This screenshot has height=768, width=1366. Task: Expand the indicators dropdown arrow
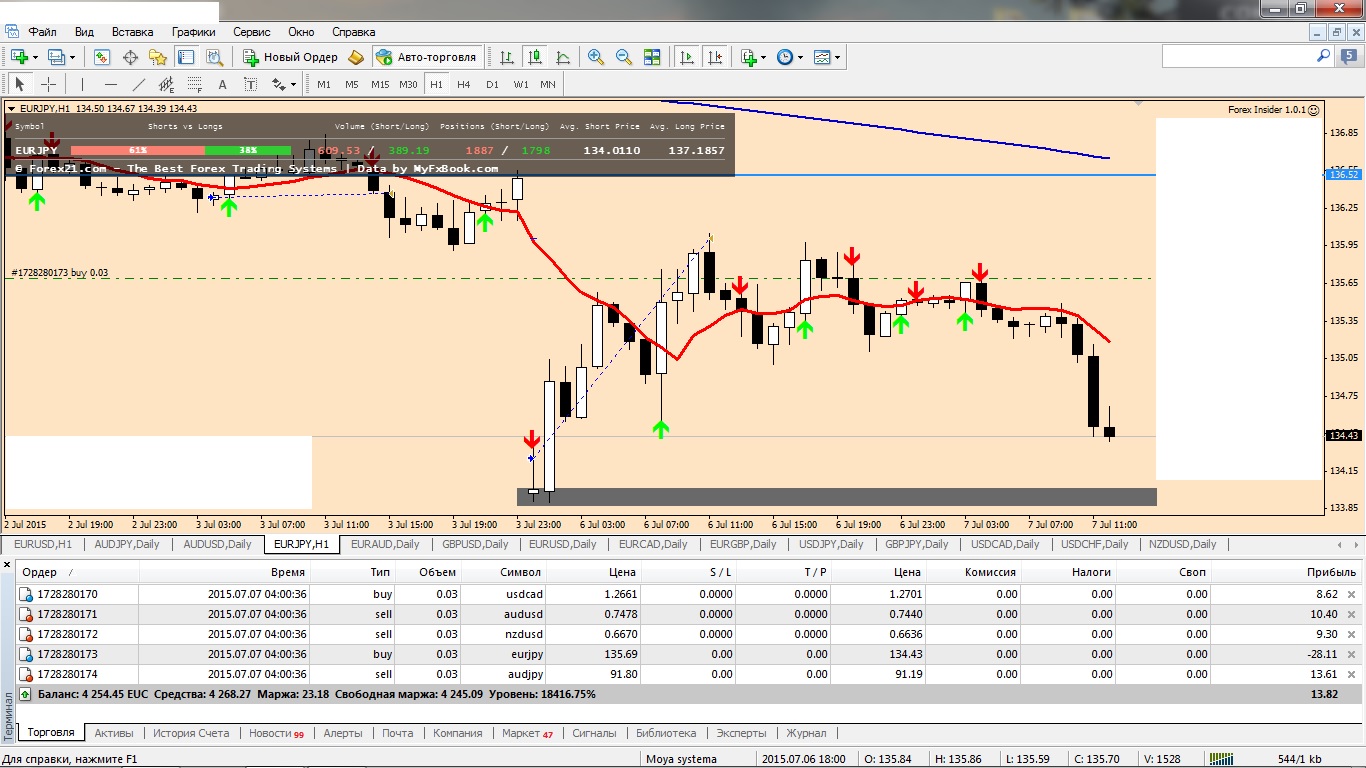tap(764, 57)
